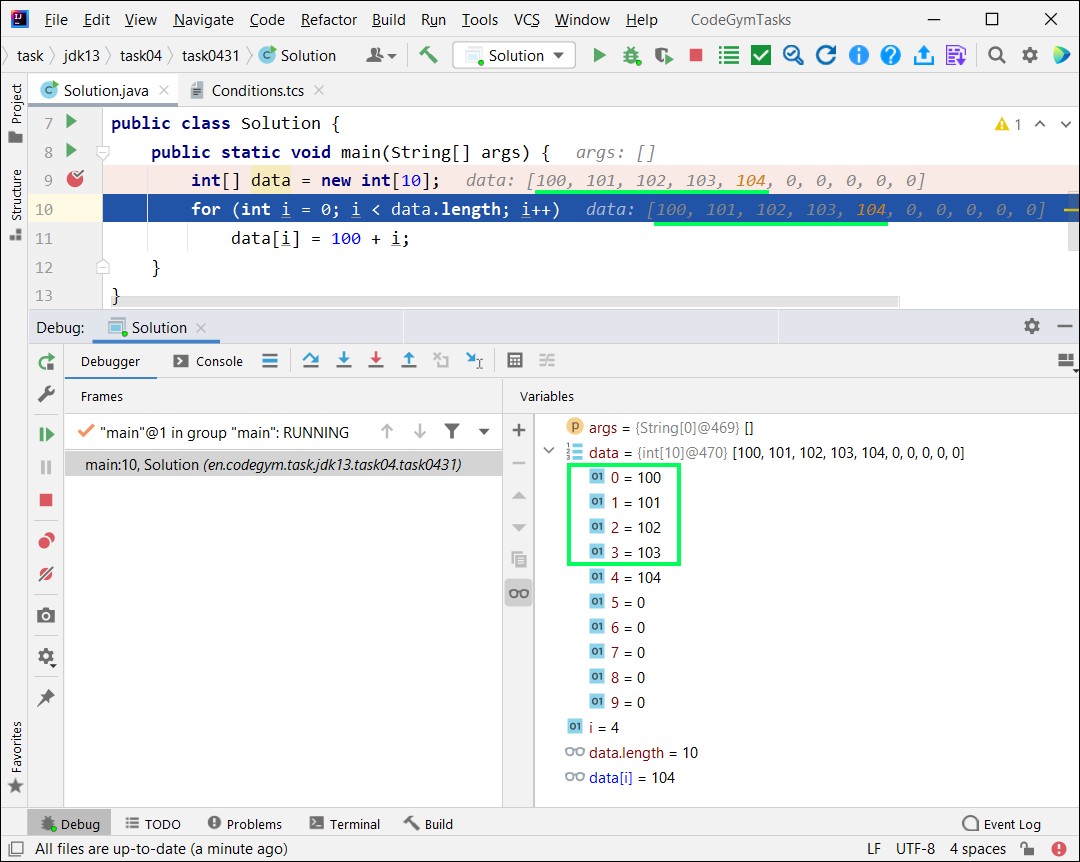Click Step Over in debugger toolbar
The height and width of the screenshot is (862, 1080).
(x=311, y=360)
